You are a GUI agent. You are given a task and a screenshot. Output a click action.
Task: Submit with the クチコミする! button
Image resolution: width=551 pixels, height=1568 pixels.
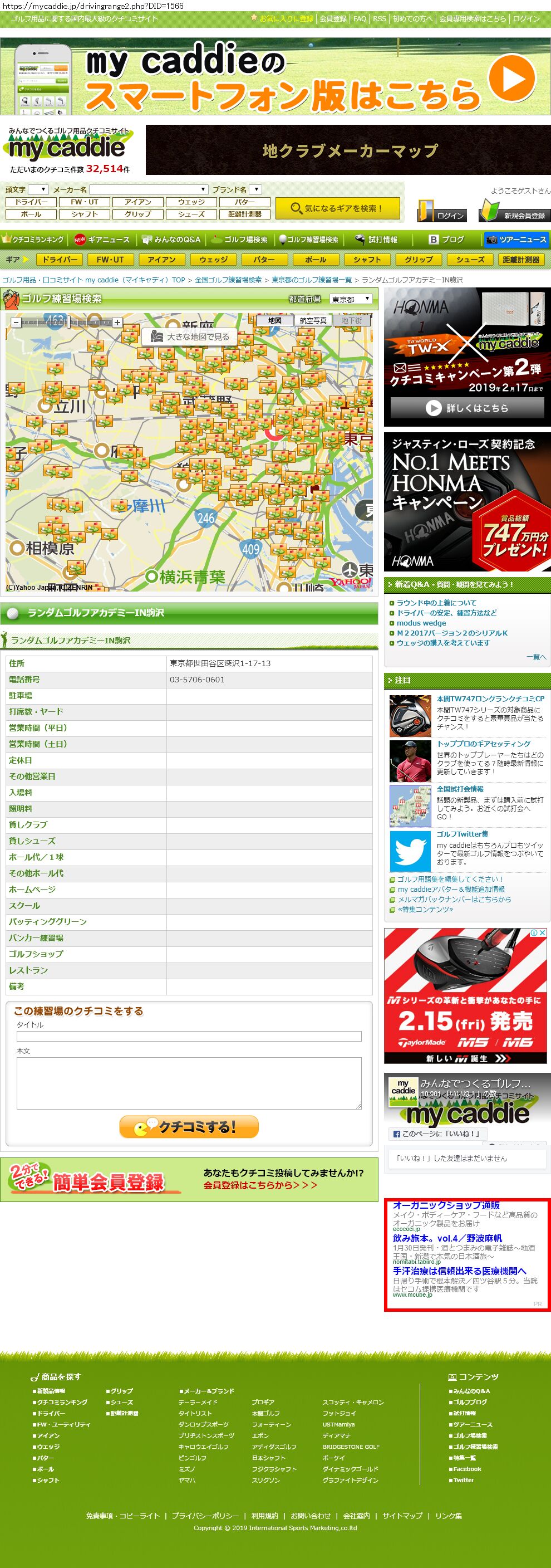tap(189, 1127)
